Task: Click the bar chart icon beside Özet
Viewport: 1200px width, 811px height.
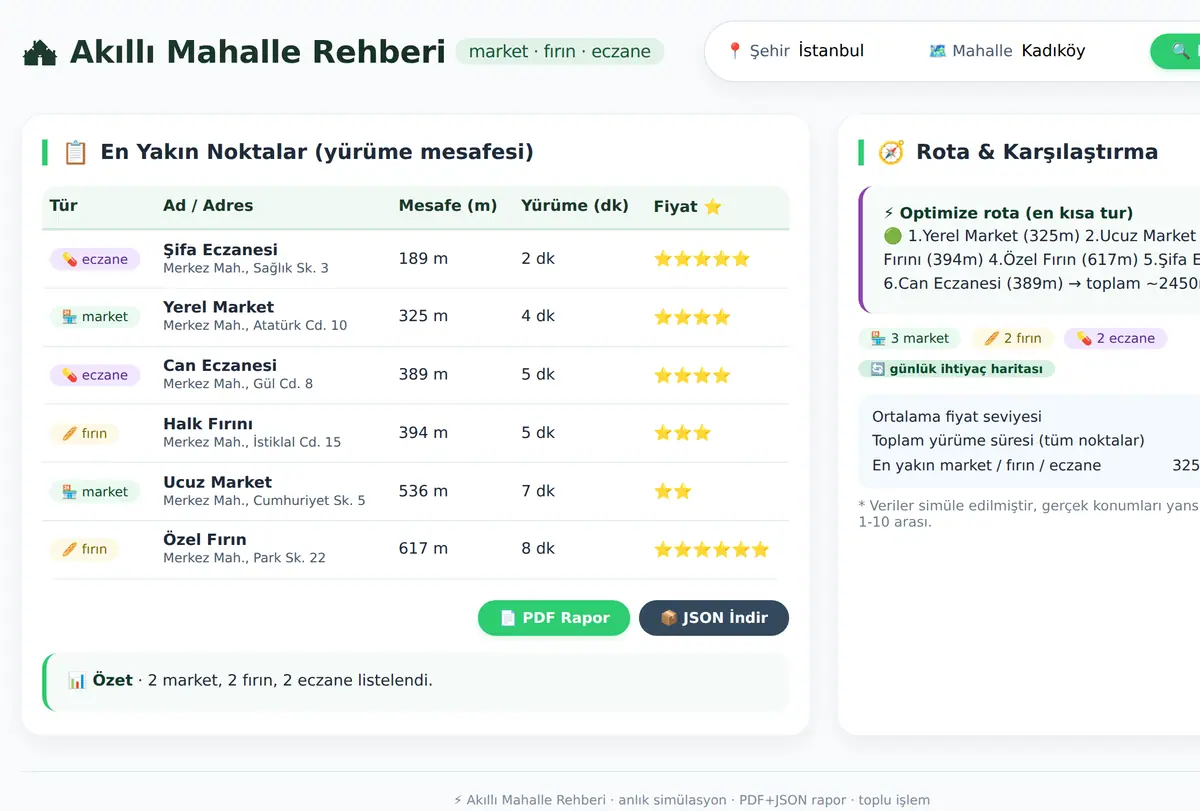Action: [x=77, y=681]
